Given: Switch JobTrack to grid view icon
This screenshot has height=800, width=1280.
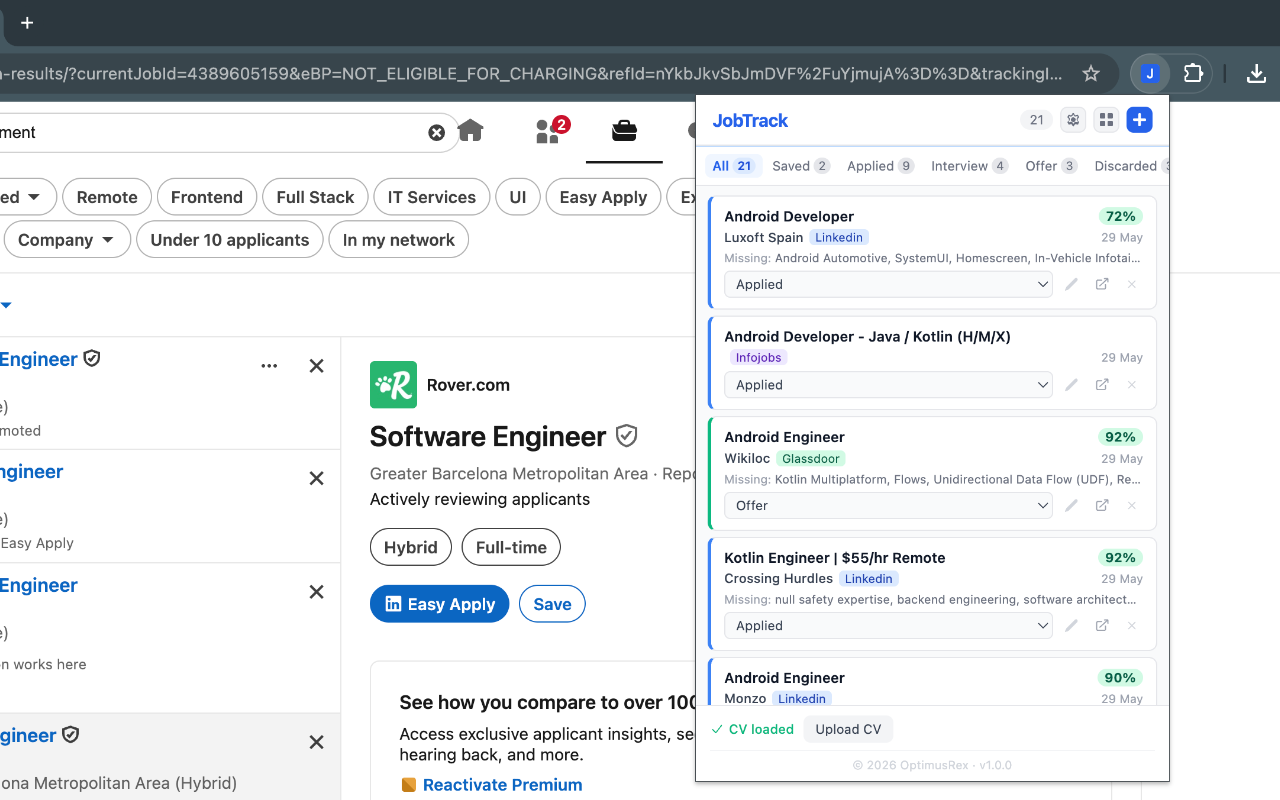Looking at the screenshot, I should click(x=1106, y=120).
